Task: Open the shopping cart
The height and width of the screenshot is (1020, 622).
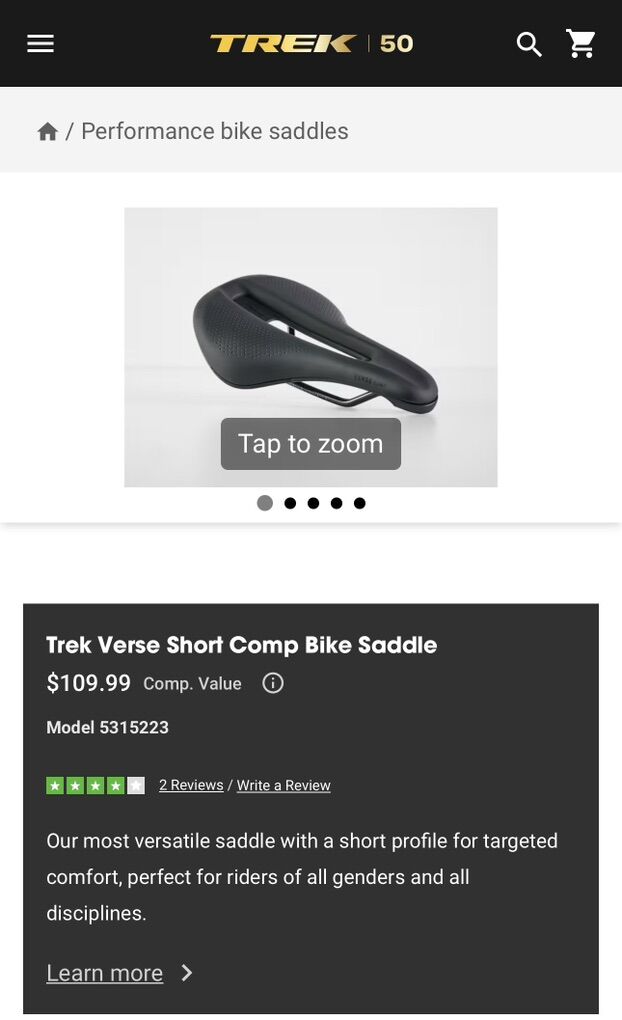Action: pyautogui.click(x=581, y=43)
